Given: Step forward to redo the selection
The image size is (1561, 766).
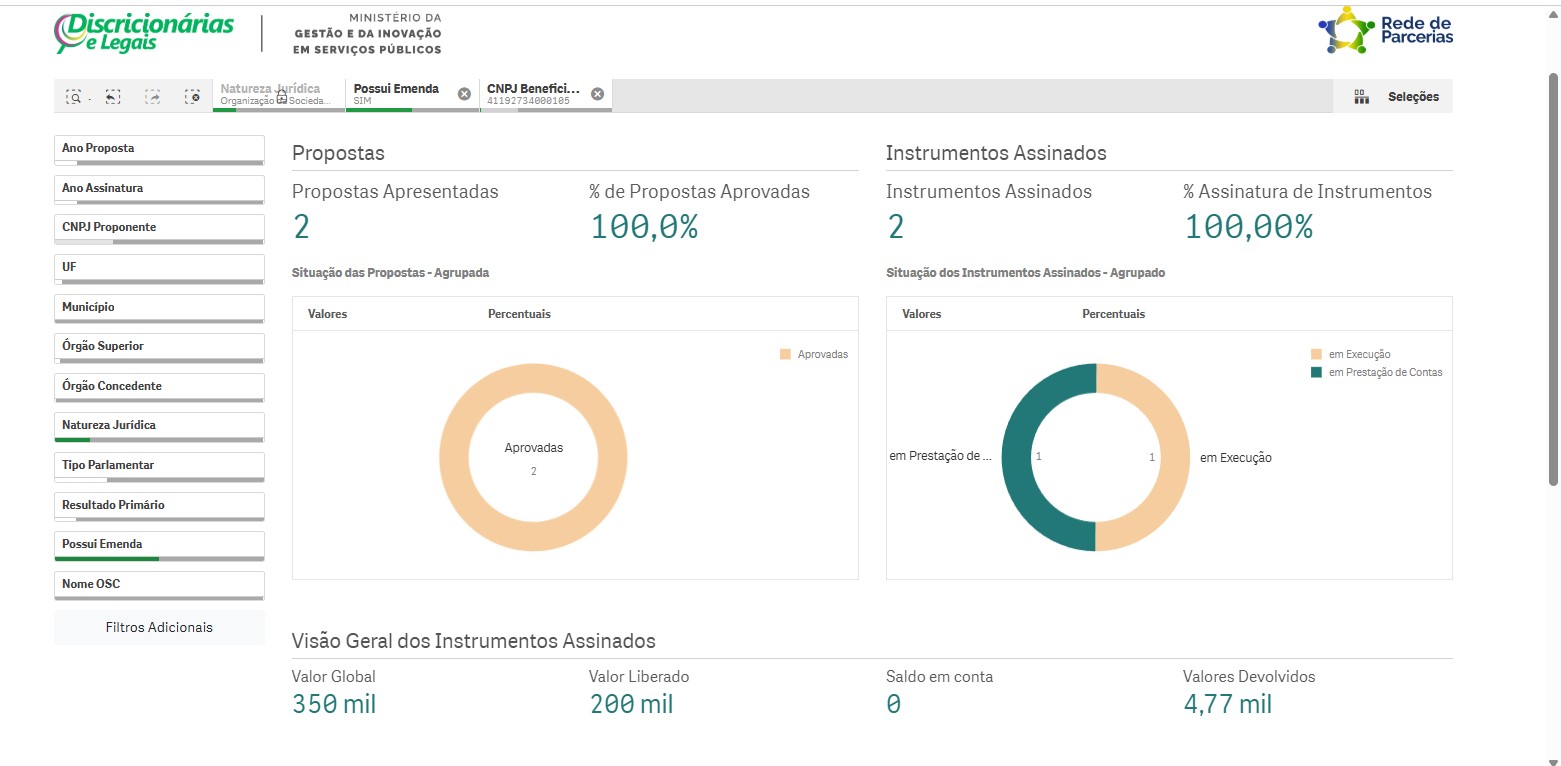Looking at the screenshot, I should 152,95.
